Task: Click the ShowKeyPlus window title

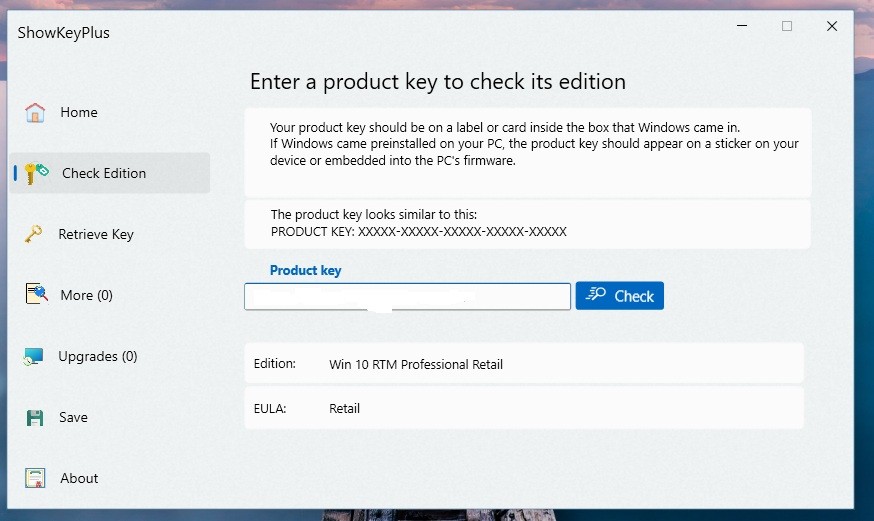Action: (64, 33)
